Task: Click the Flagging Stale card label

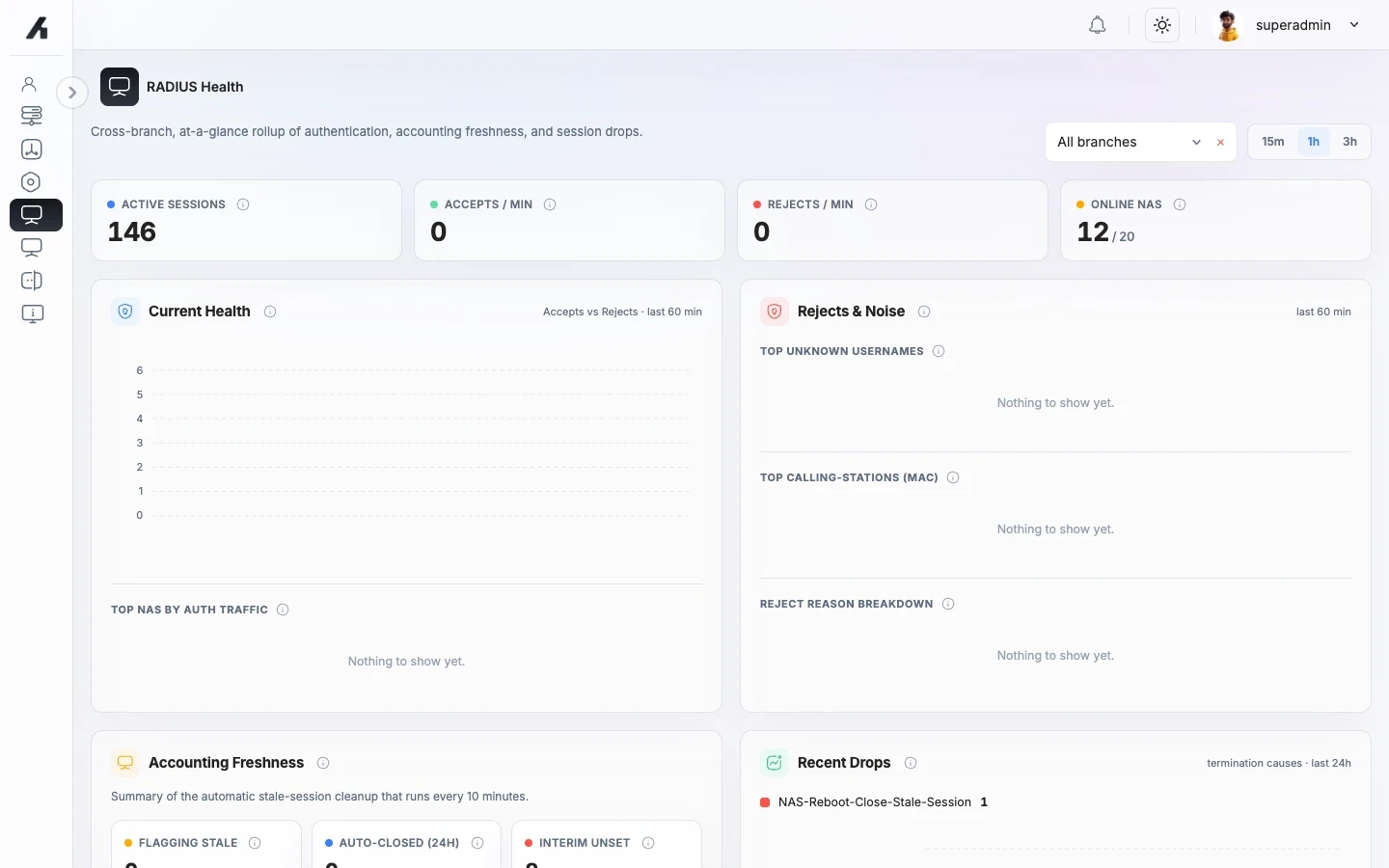Action: coord(188,843)
